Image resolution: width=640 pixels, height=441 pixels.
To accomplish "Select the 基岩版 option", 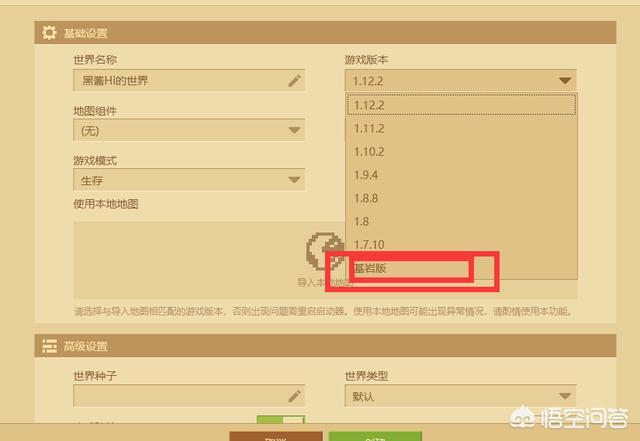I will coord(461,268).
